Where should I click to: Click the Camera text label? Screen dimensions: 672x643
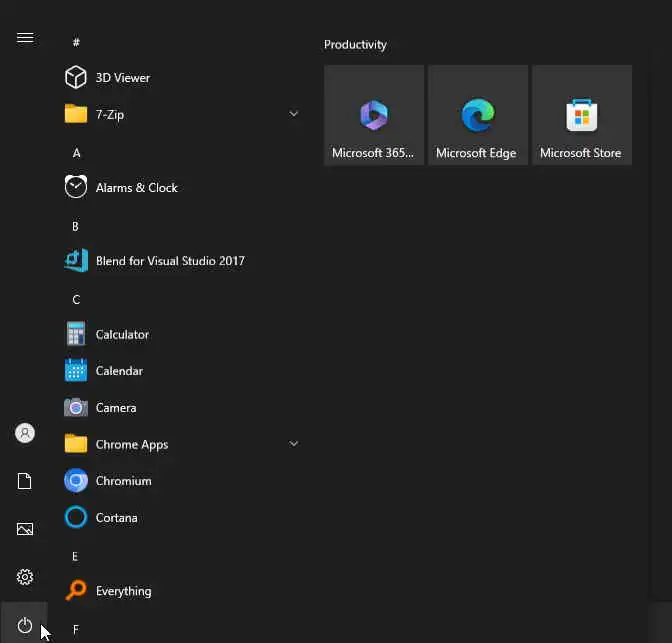(116, 408)
